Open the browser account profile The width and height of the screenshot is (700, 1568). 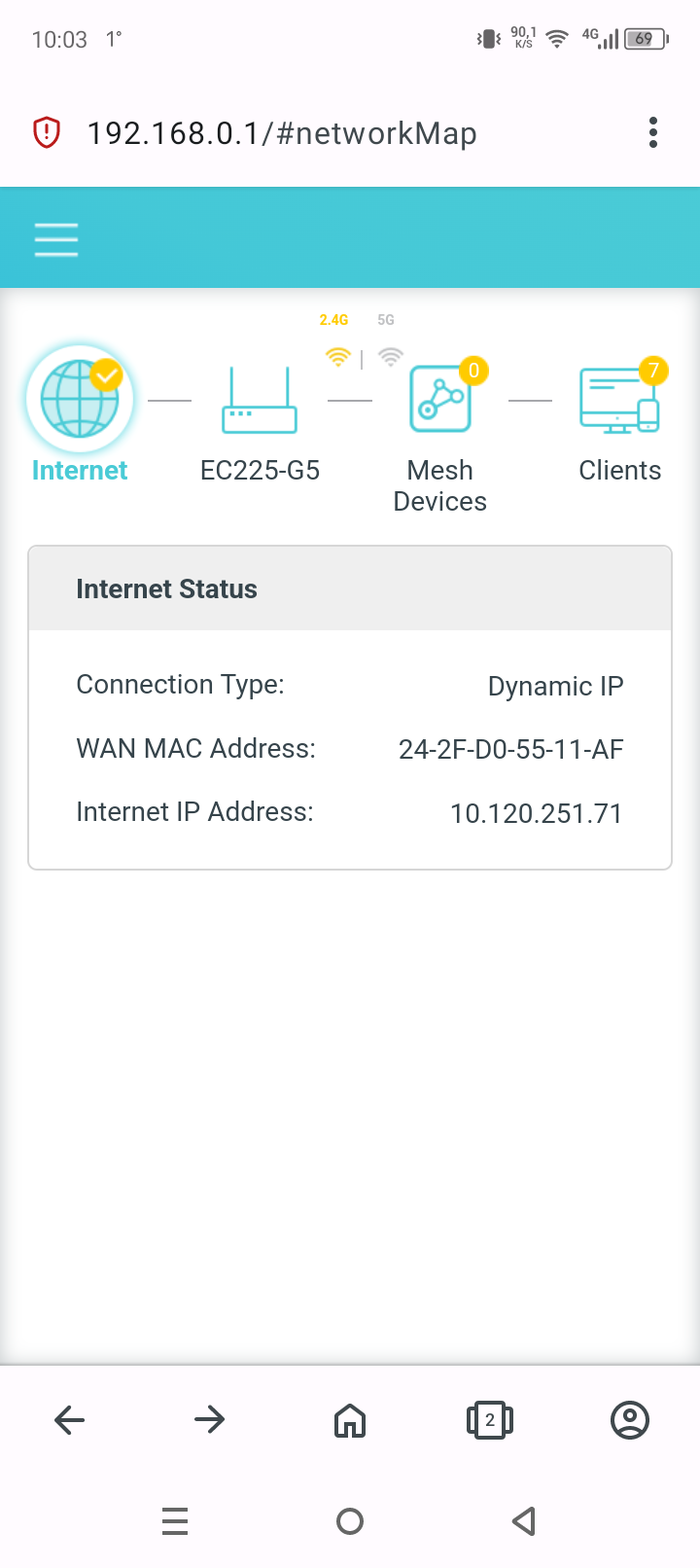tap(630, 1420)
